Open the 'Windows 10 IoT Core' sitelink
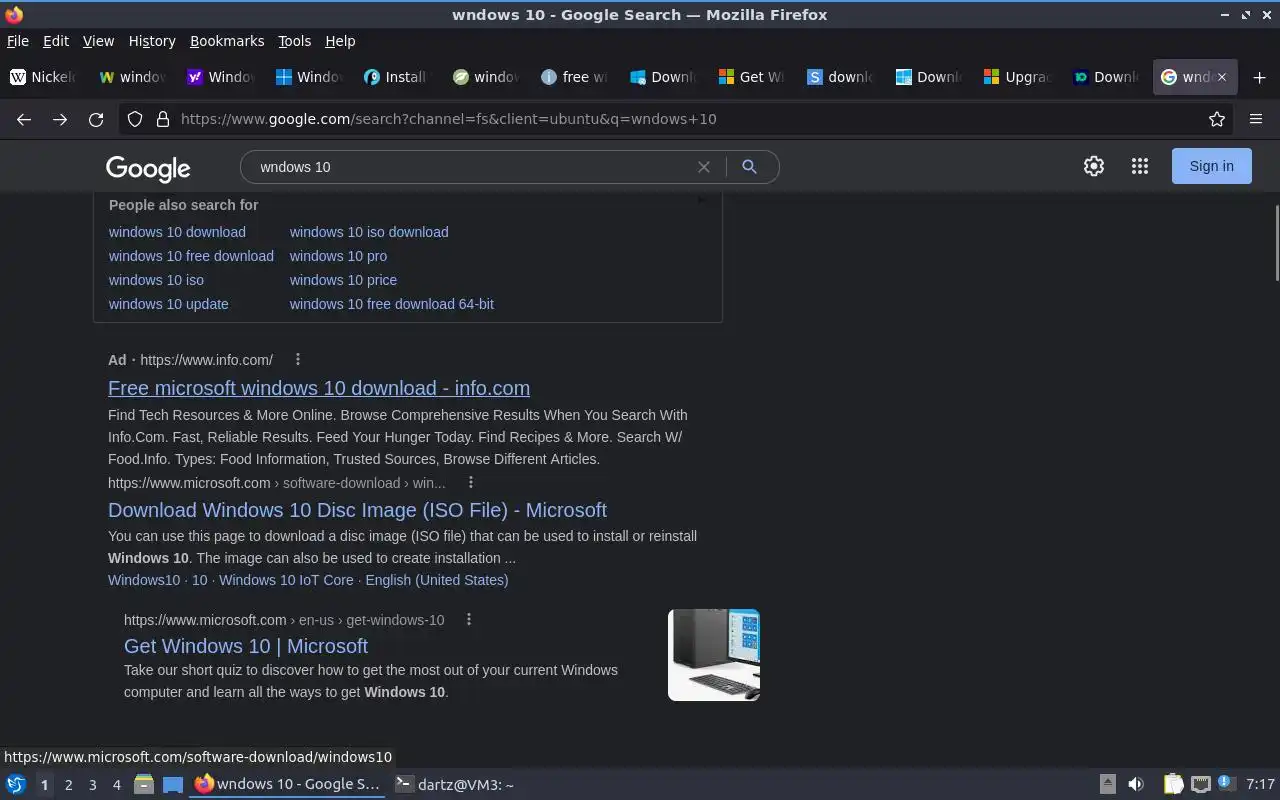1280x800 pixels. pos(286,580)
